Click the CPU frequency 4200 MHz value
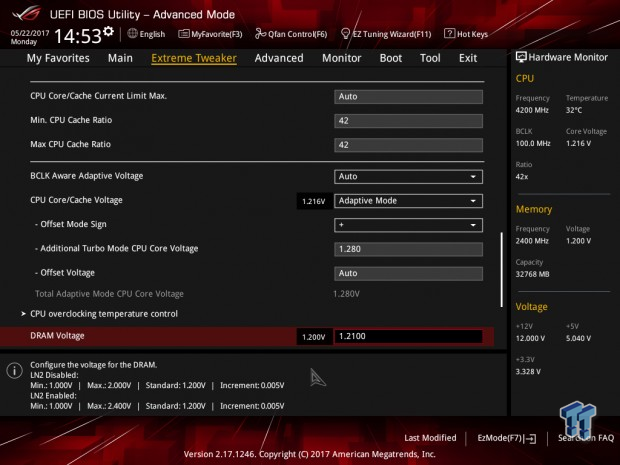This screenshot has height=465, width=620. (532, 110)
